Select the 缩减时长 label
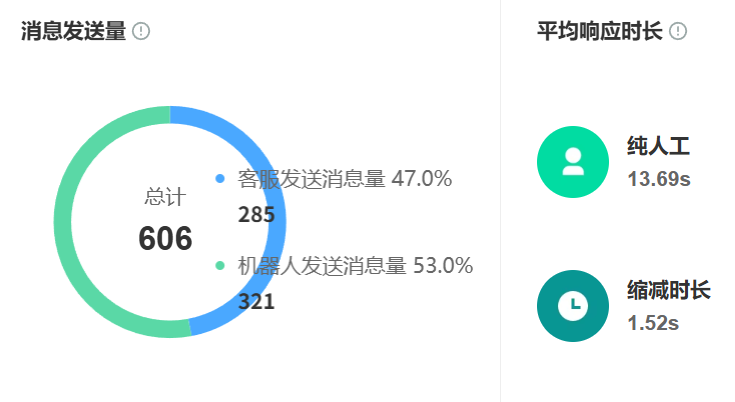This screenshot has height=402, width=735. 668,291
